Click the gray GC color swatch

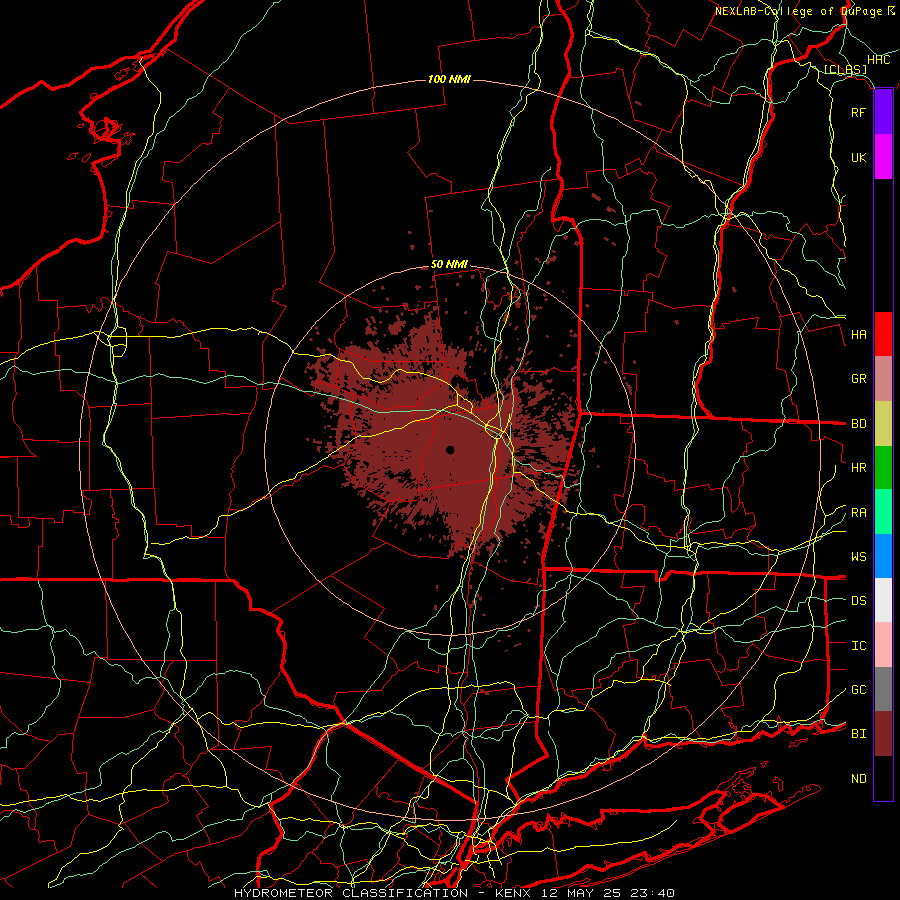pos(883,689)
